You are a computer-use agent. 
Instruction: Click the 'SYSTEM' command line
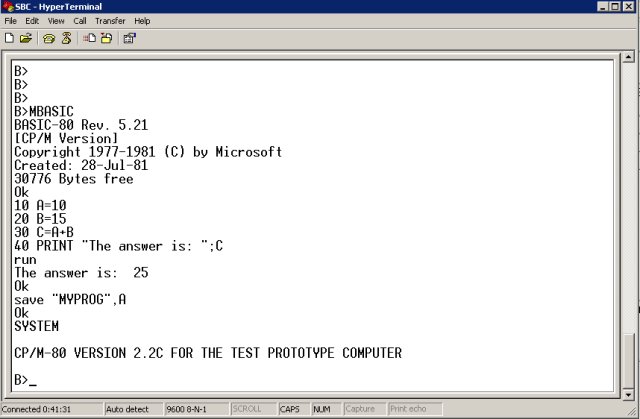pyautogui.click(x=36, y=326)
